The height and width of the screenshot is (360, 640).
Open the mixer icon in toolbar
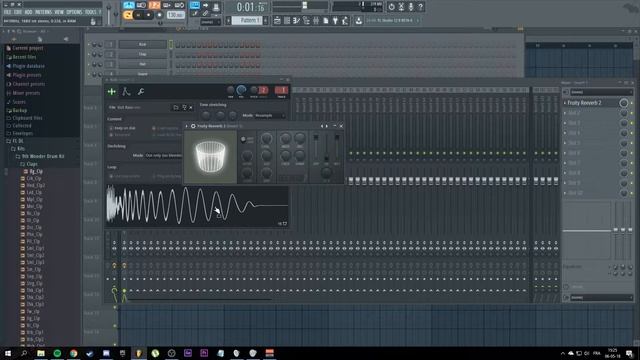click(x=316, y=20)
